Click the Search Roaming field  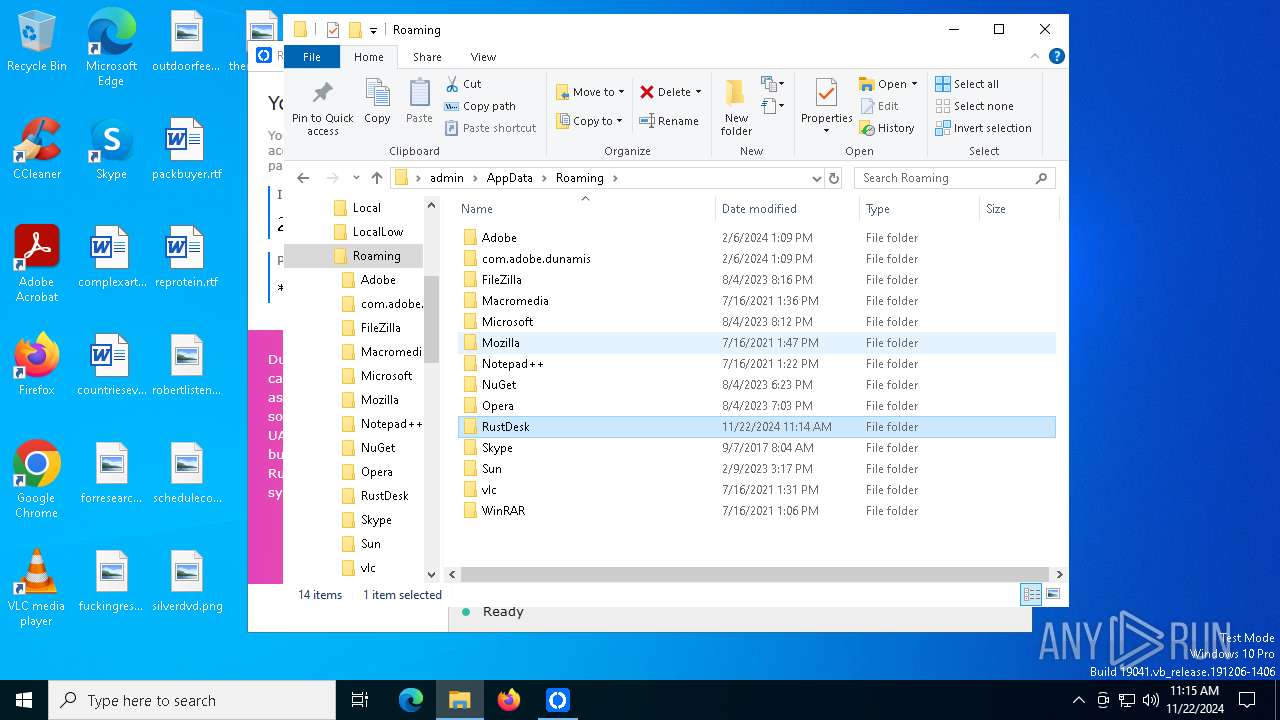point(955,178)
